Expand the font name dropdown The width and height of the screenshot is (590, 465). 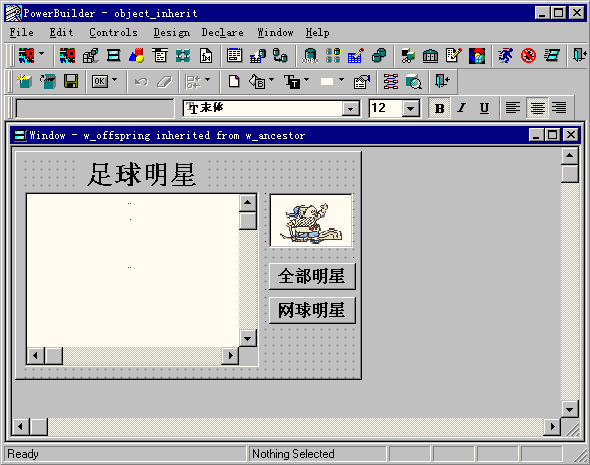pos(351,109)
